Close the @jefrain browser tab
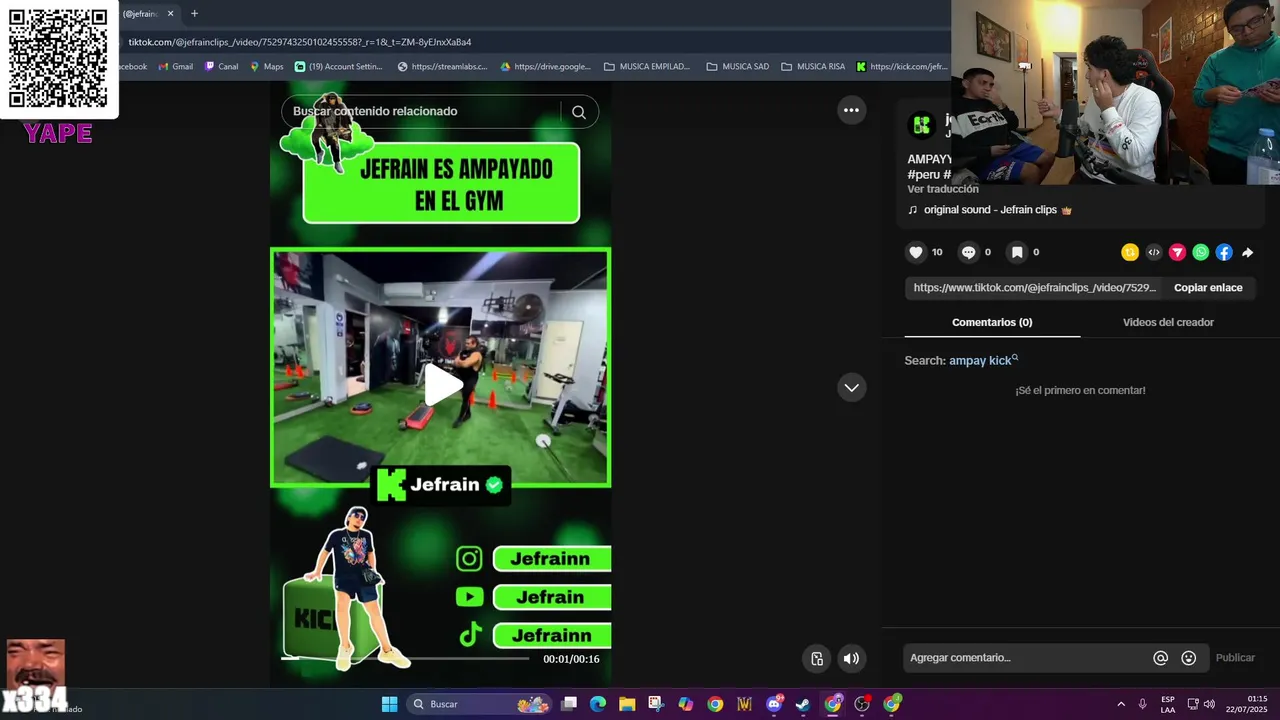The image size is (1280, 720). [x=170, y=14]
